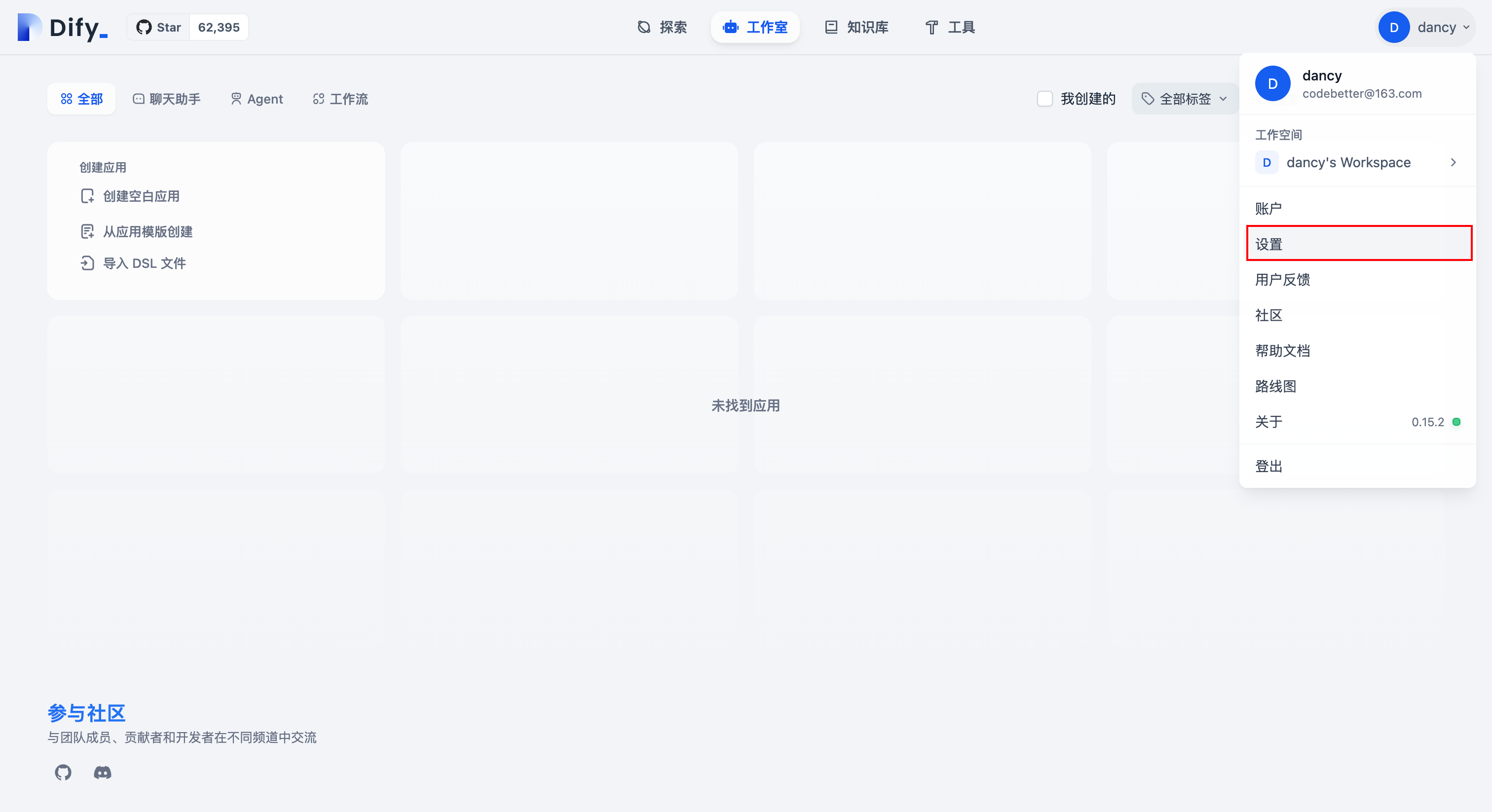Open the 探索 explore tab

(662, 27)
